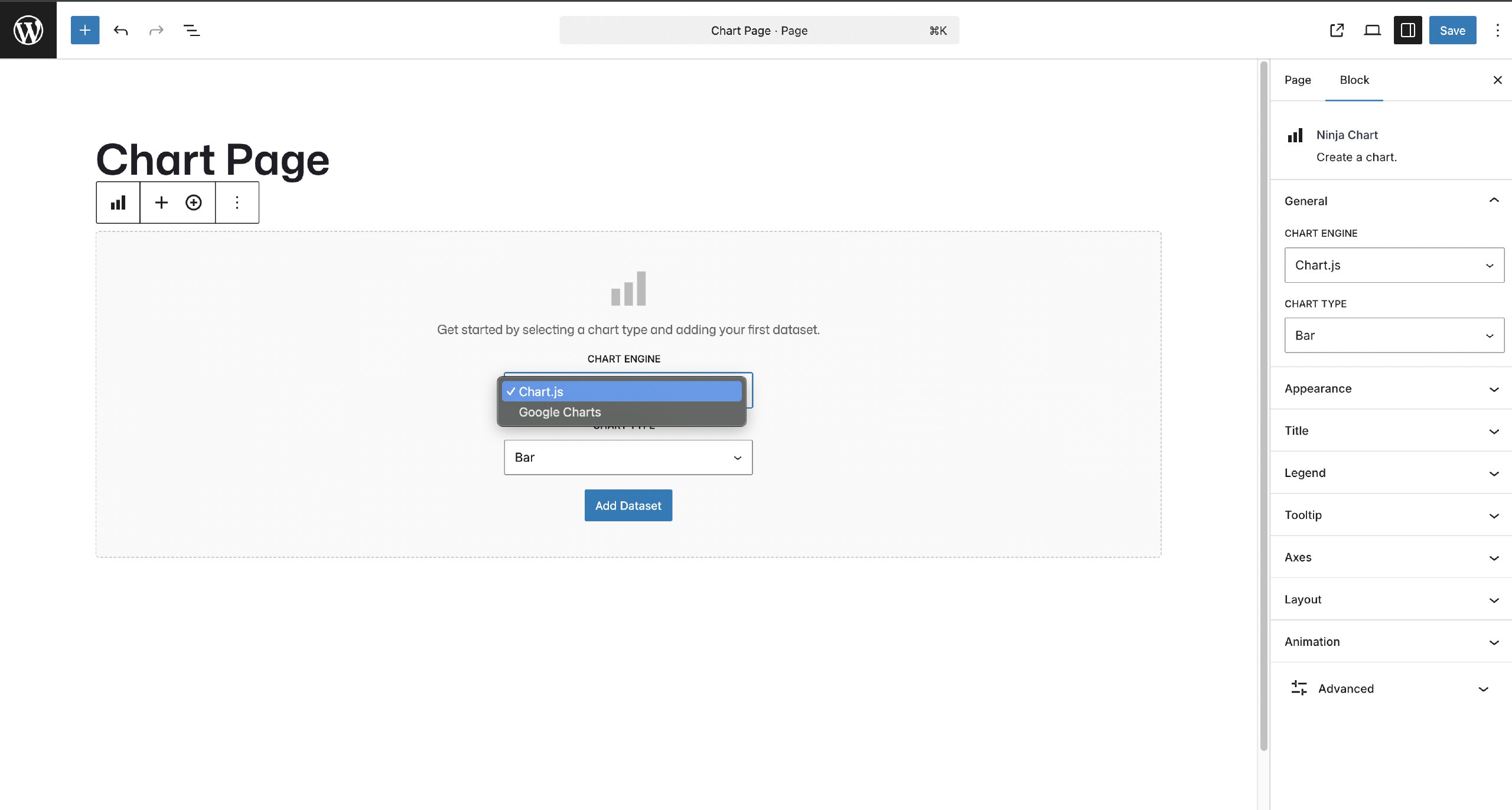Open the Chart Type Bar dropdown in the canvas
The height and width of the screenshot is (810, 1512).
coord(628,457)
